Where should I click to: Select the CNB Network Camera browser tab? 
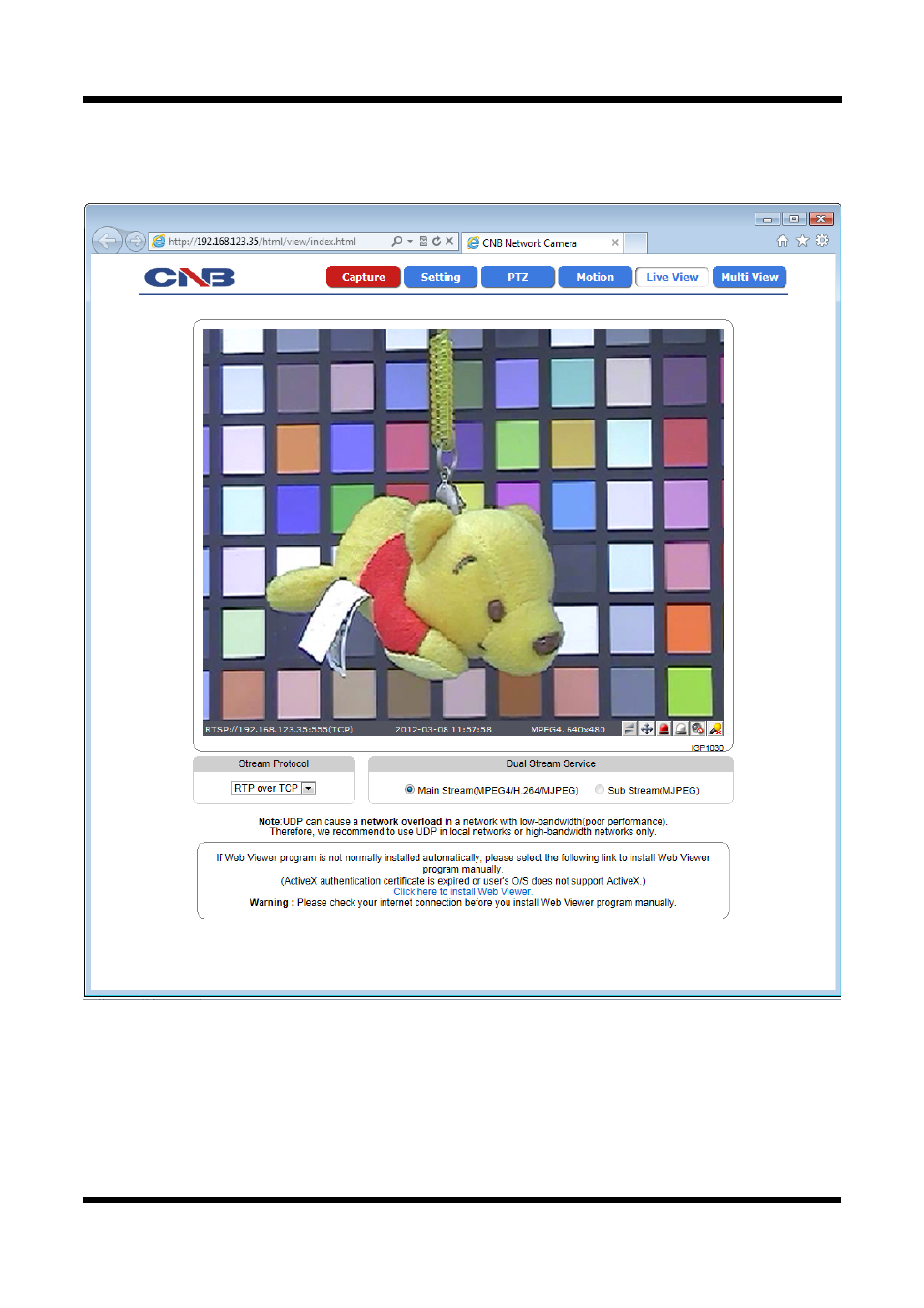click(x=541, y=243)
